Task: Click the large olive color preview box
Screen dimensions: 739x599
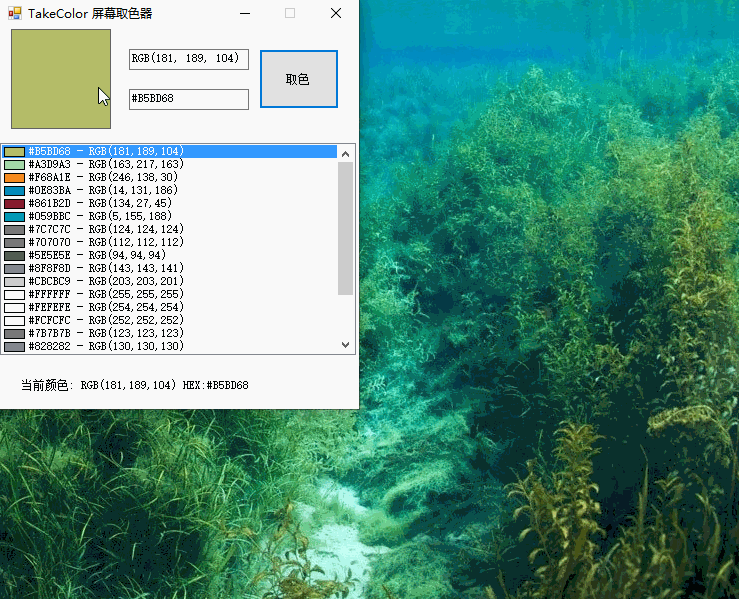Action: click(61, 79)
